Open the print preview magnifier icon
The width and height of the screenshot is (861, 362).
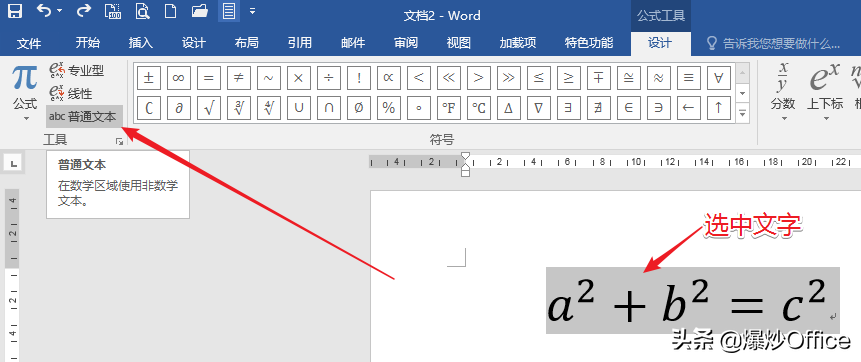pos(143,11)
